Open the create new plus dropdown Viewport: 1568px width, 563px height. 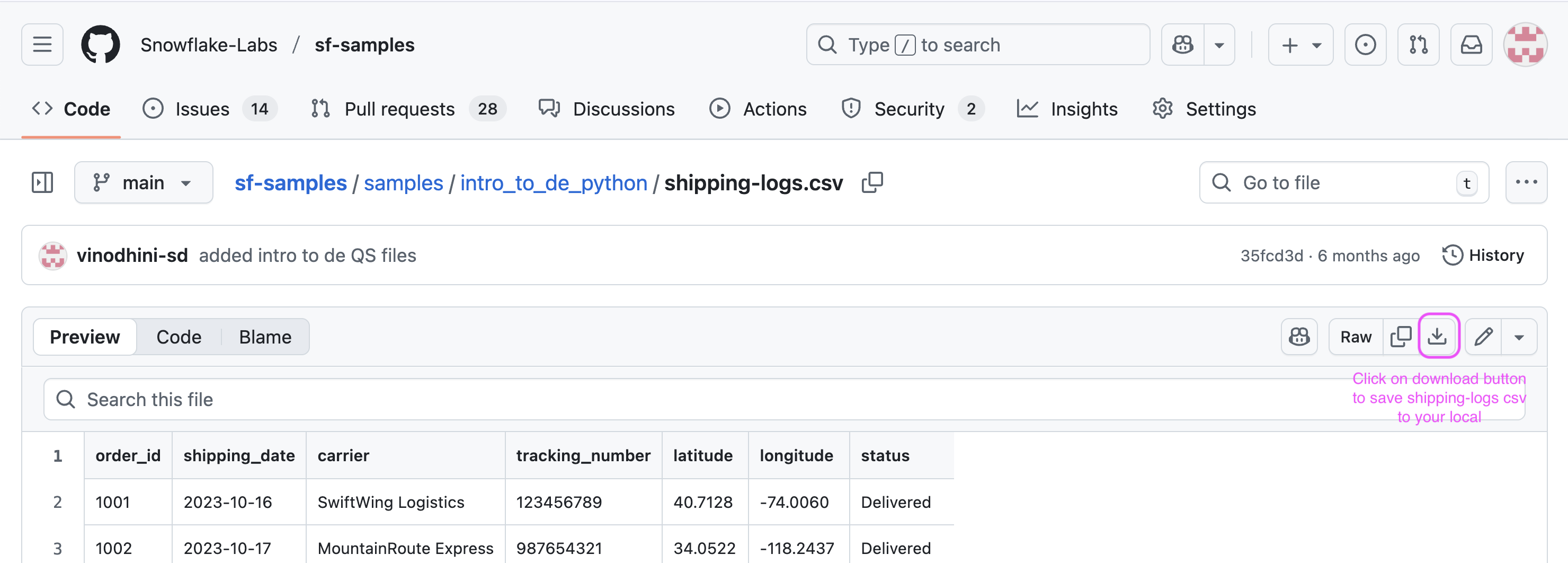point(1300,45)
